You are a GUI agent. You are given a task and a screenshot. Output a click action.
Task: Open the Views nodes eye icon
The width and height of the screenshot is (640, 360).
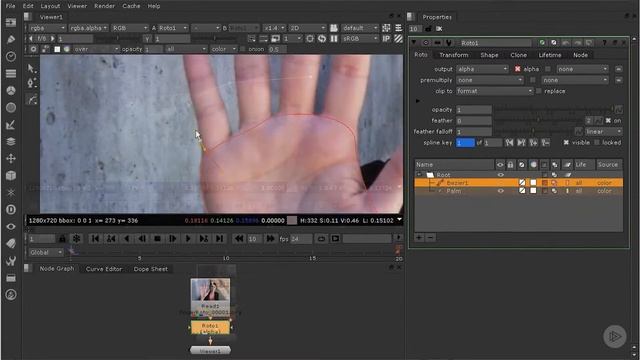tap(11, 227)
